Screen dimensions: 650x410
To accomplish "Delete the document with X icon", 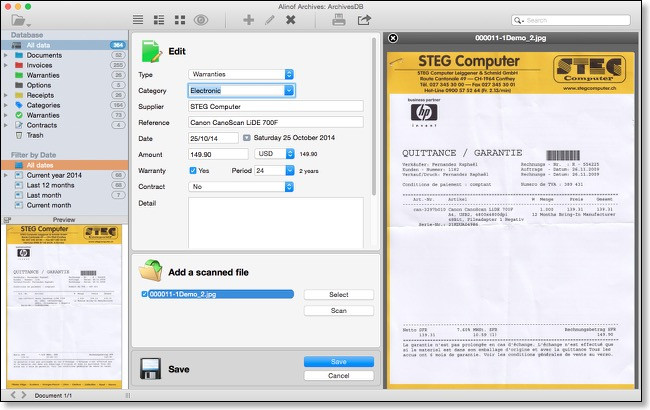I will click(291, 19).
